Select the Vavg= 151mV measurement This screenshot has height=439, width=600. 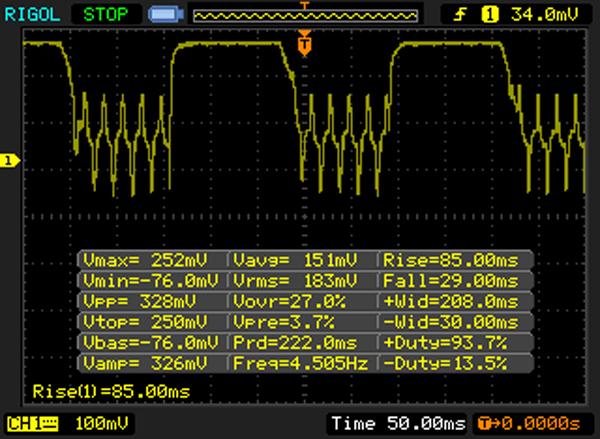click(295, 260)
